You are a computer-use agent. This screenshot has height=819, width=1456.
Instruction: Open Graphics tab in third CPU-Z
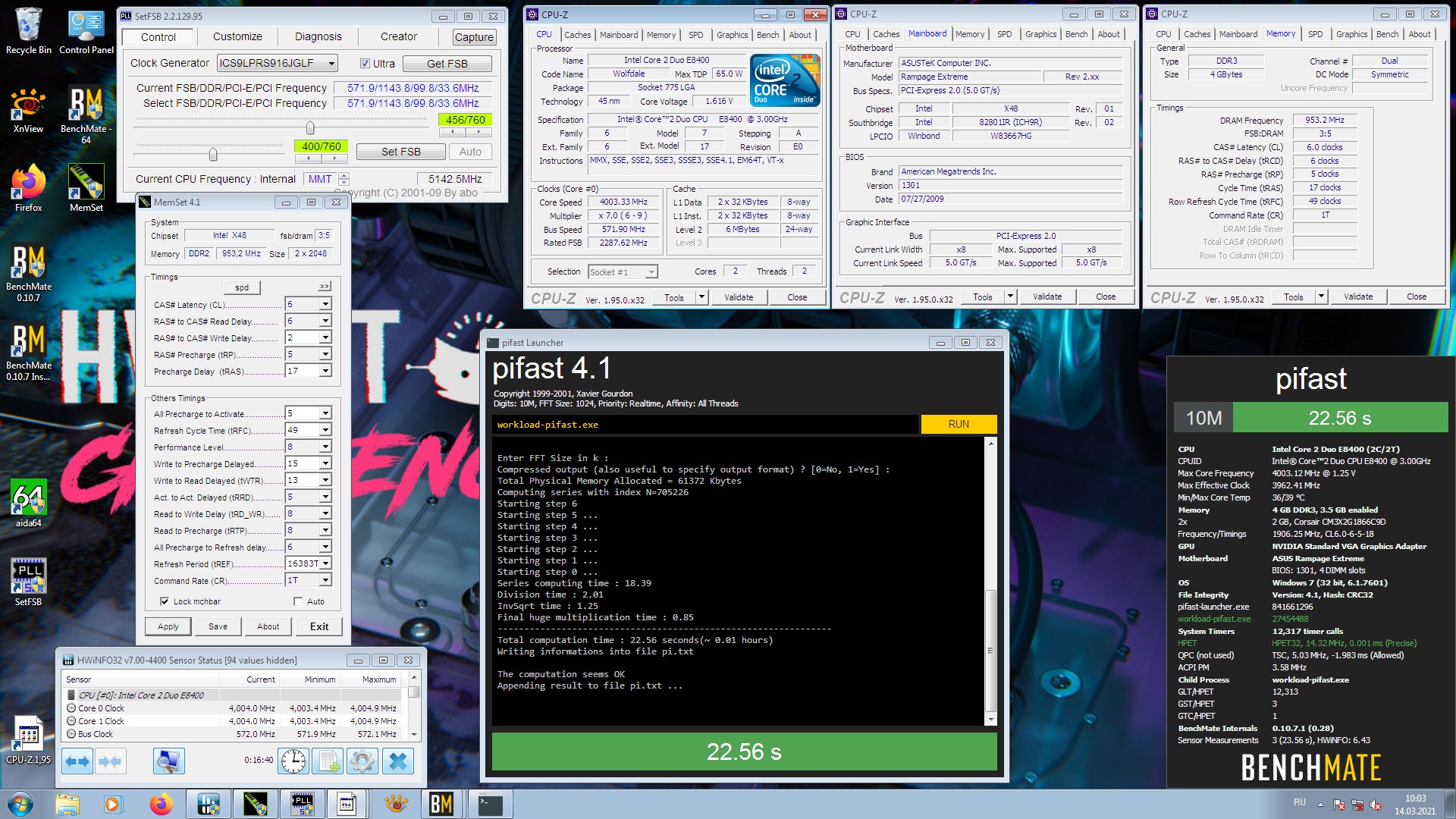pyautogui.click(x=1351, y=34)
